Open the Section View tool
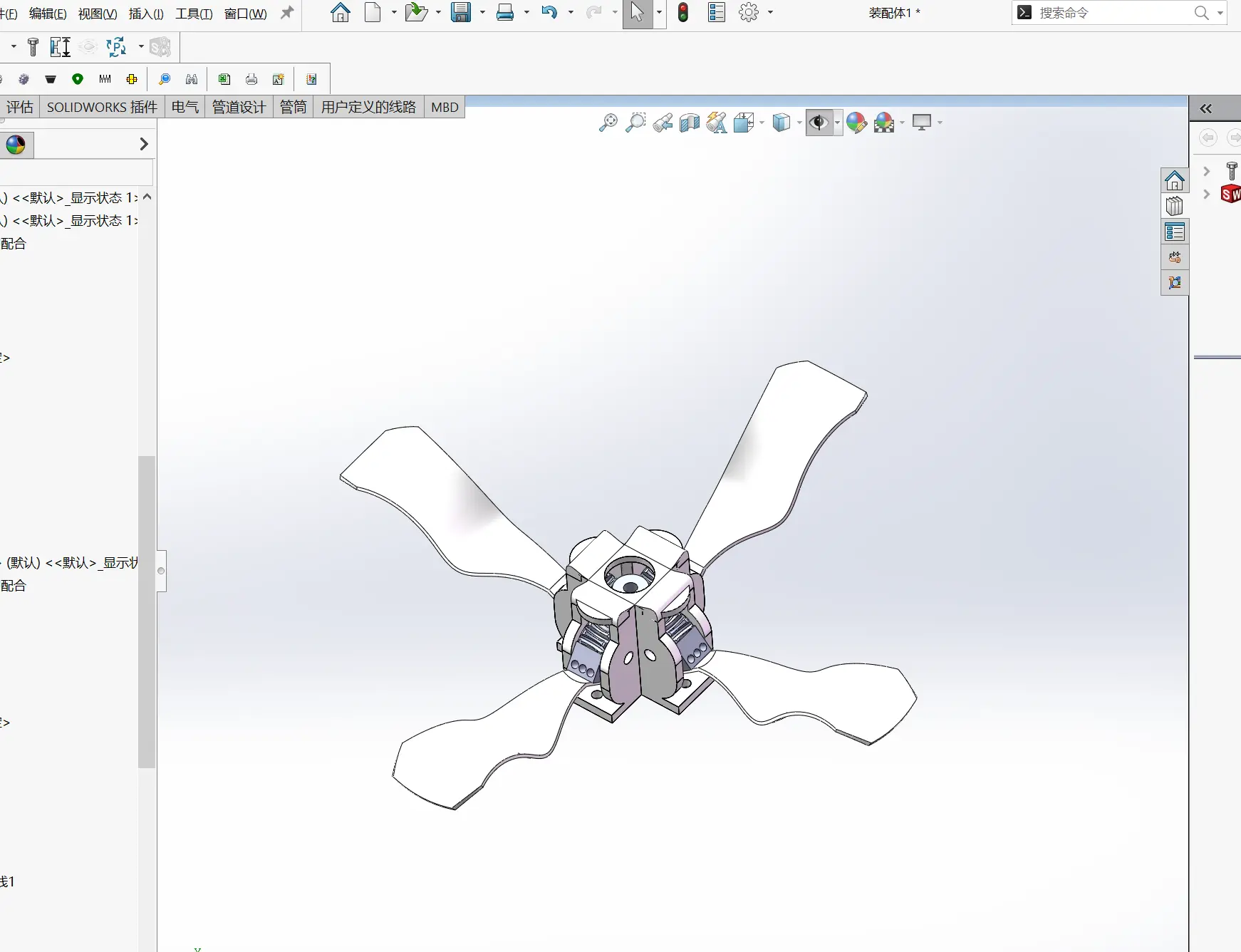The image size is (1241, 952). coord(689,123)
